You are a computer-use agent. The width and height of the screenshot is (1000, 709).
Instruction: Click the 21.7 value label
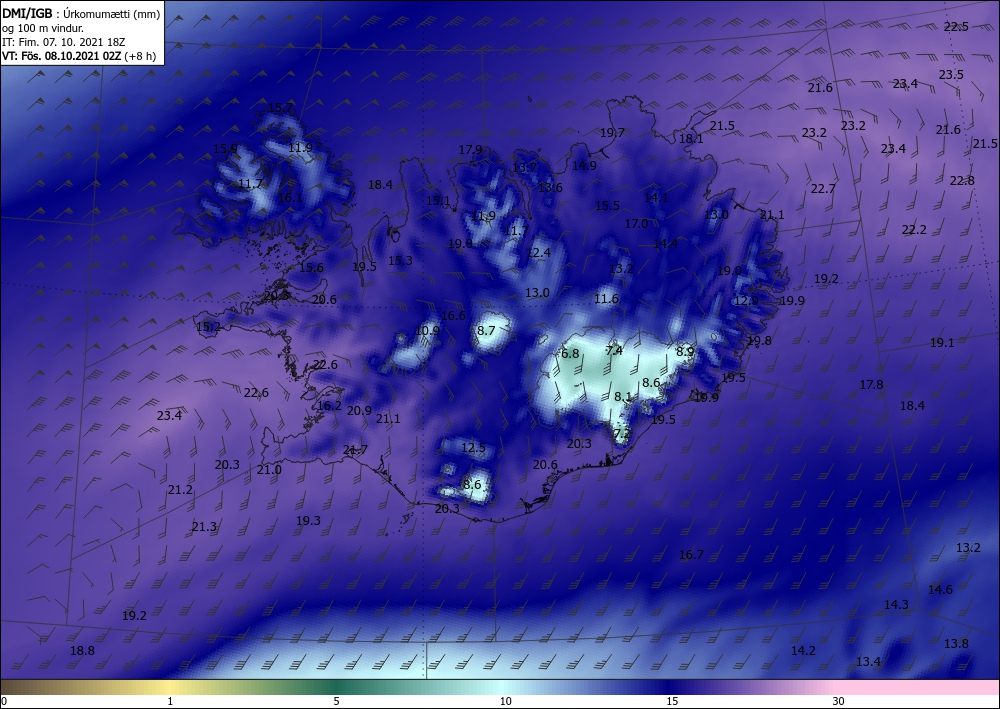coord(355,450)
